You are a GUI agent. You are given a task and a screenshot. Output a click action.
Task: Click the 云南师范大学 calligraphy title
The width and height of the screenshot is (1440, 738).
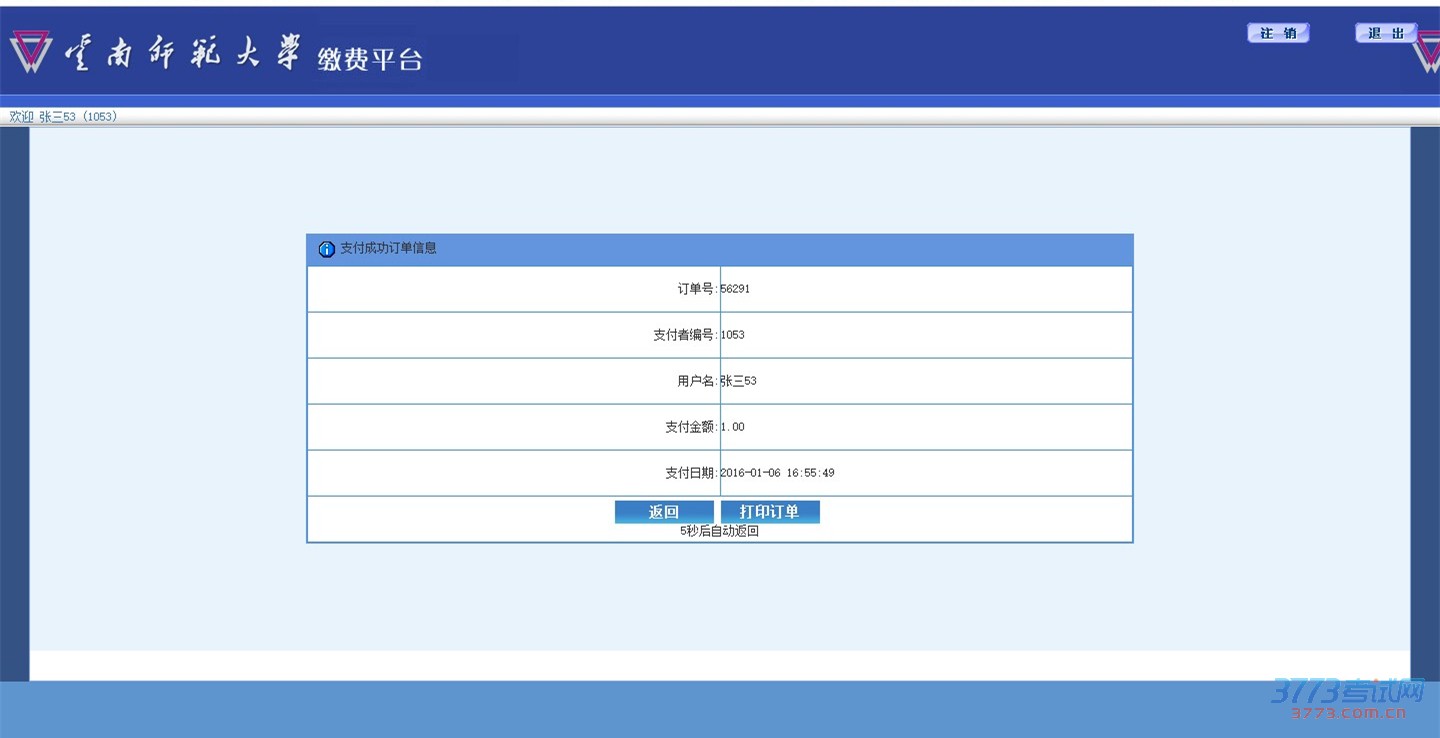[x=182, y=52]
